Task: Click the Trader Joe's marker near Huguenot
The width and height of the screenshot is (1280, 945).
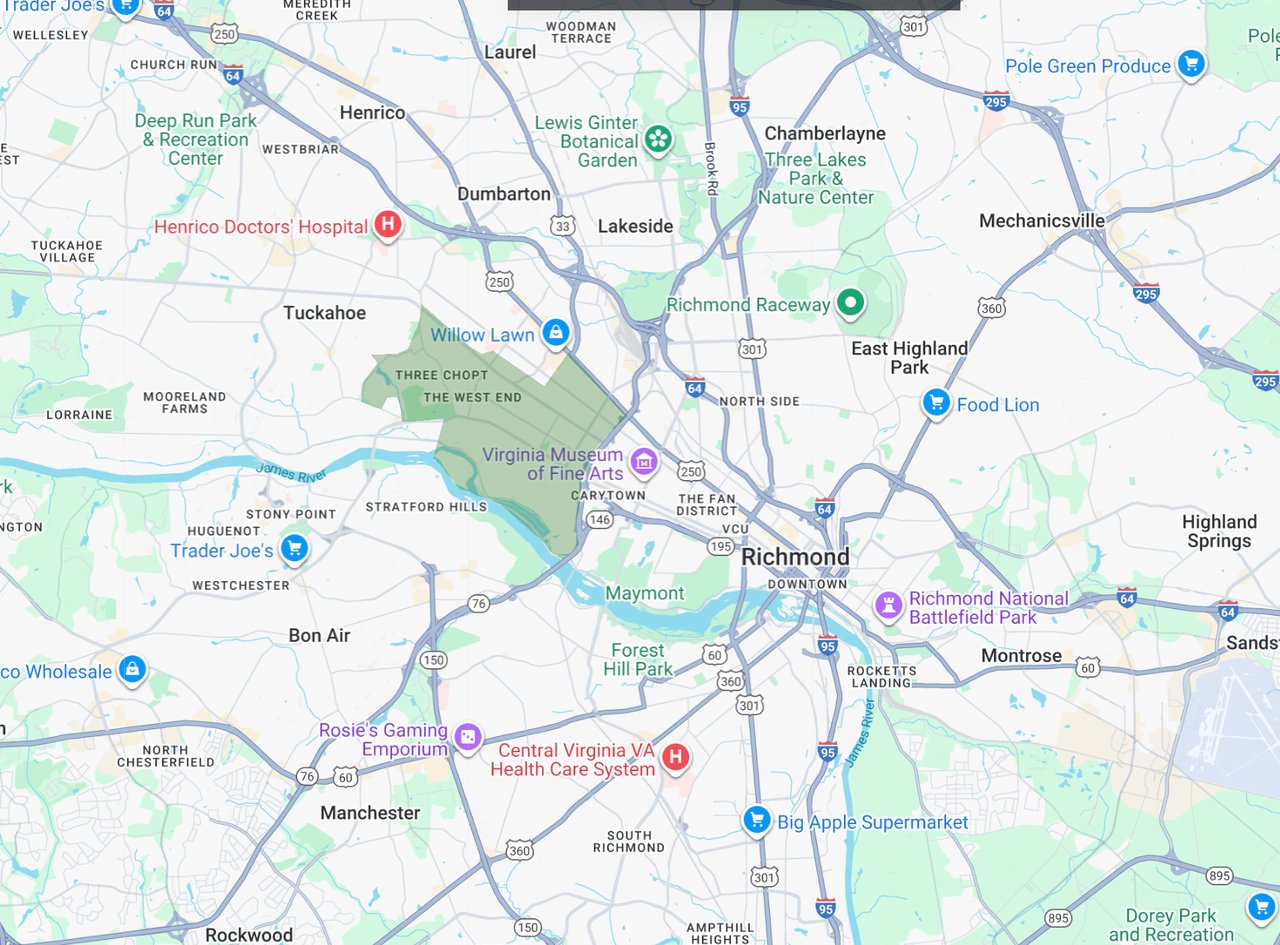Action: pos(293,548)
